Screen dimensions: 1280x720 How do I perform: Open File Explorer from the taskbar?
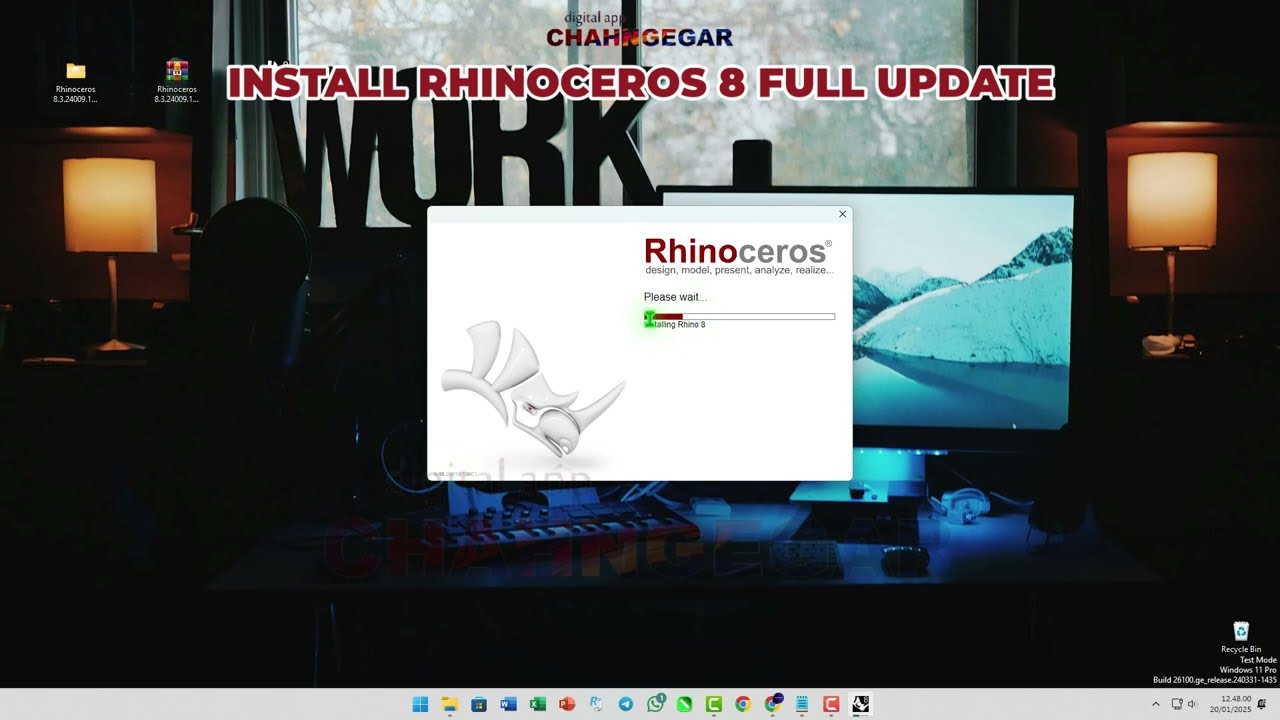449,704
